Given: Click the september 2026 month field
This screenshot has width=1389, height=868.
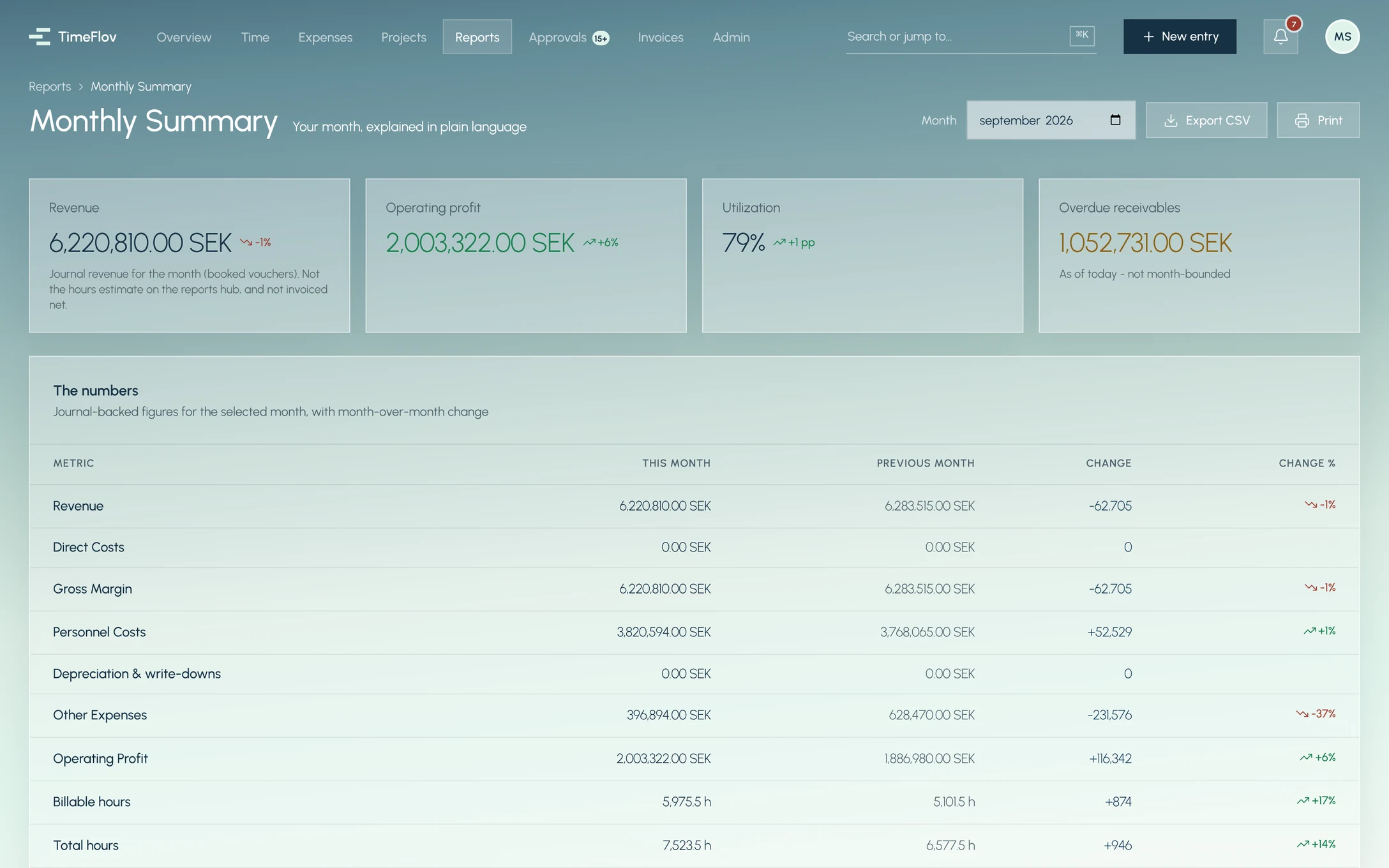Looking at the screenshot, I should pyautogui.click(x=1051, y=120).
